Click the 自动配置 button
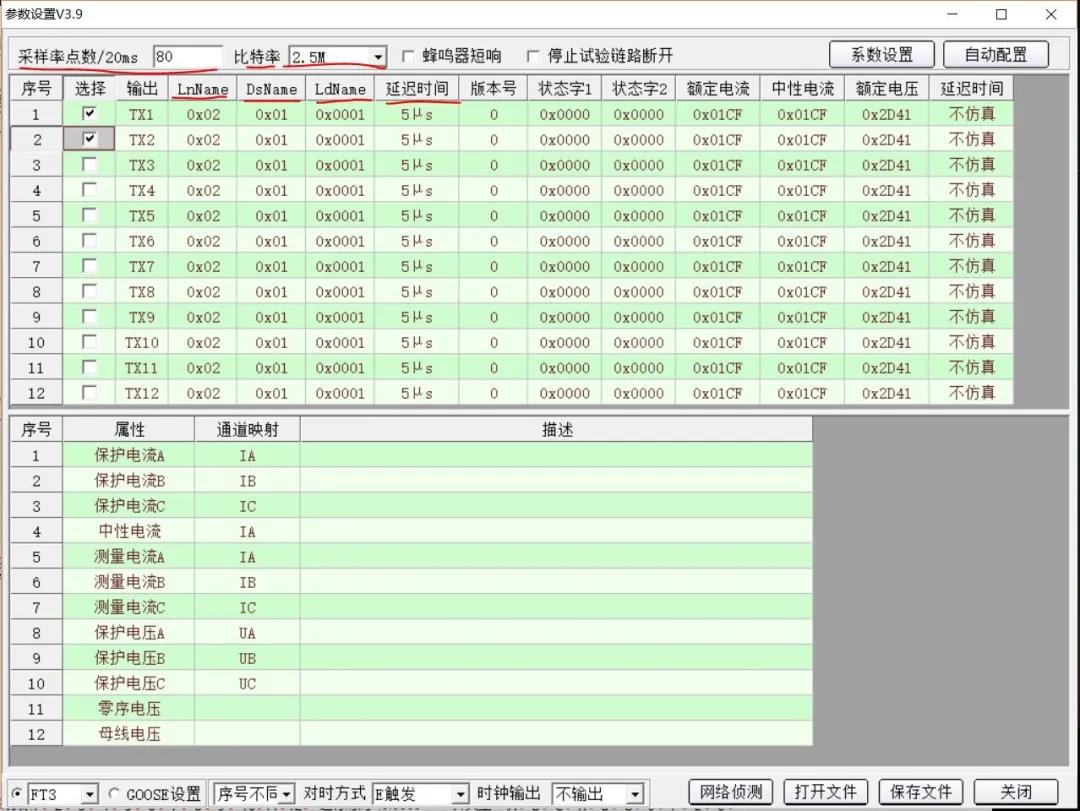1080x811 pixels. (x=993, y=54)
